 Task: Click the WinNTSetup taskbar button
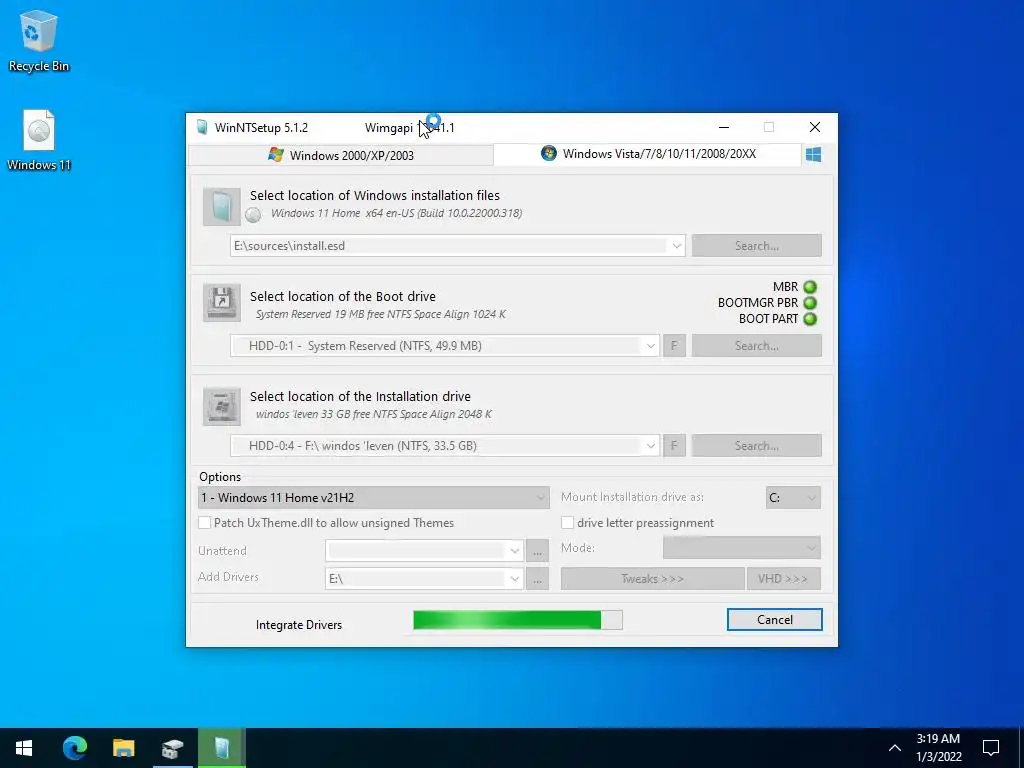point(222,748)
